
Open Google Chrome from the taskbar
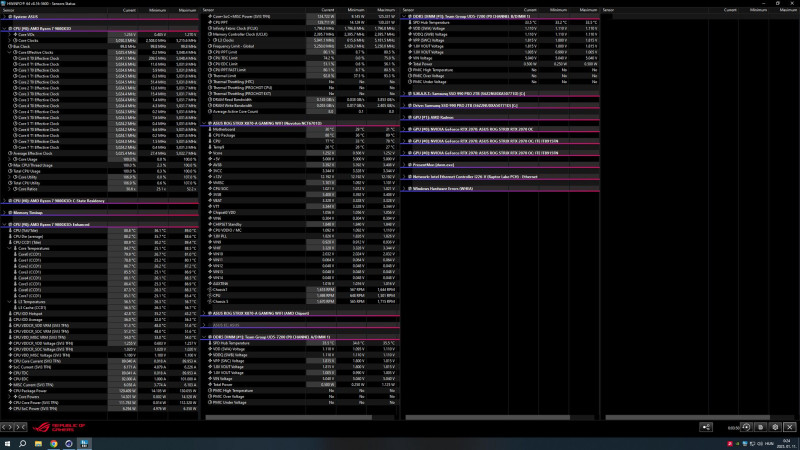pos(54,444)
